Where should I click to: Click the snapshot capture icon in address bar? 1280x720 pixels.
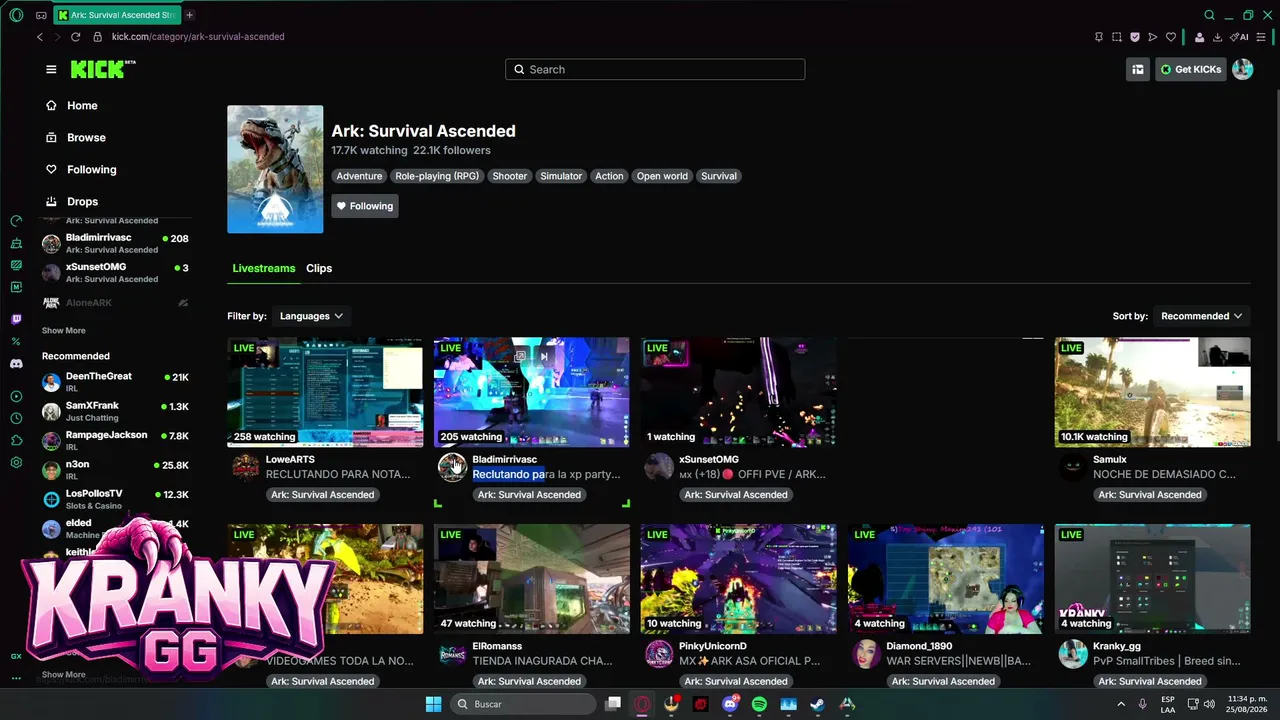pos(1117,37)
